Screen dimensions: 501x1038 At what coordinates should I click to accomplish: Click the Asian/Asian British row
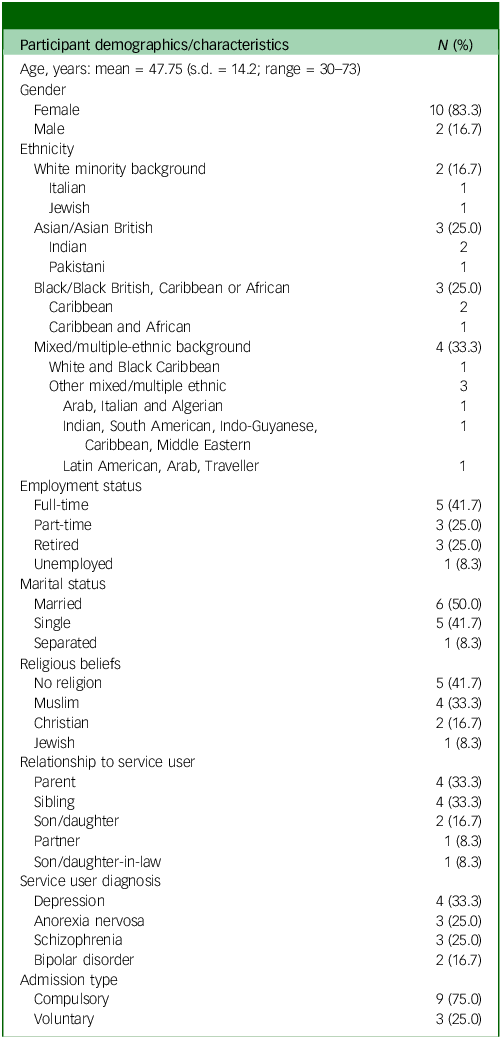point(250,228)
